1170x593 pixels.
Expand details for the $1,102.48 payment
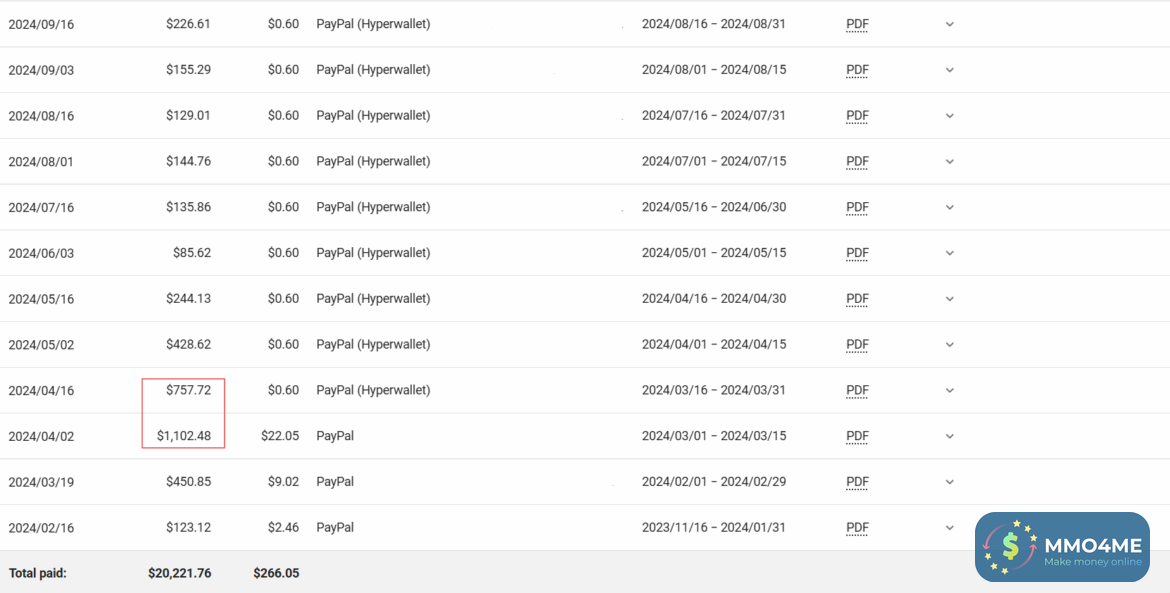[950, 436]
